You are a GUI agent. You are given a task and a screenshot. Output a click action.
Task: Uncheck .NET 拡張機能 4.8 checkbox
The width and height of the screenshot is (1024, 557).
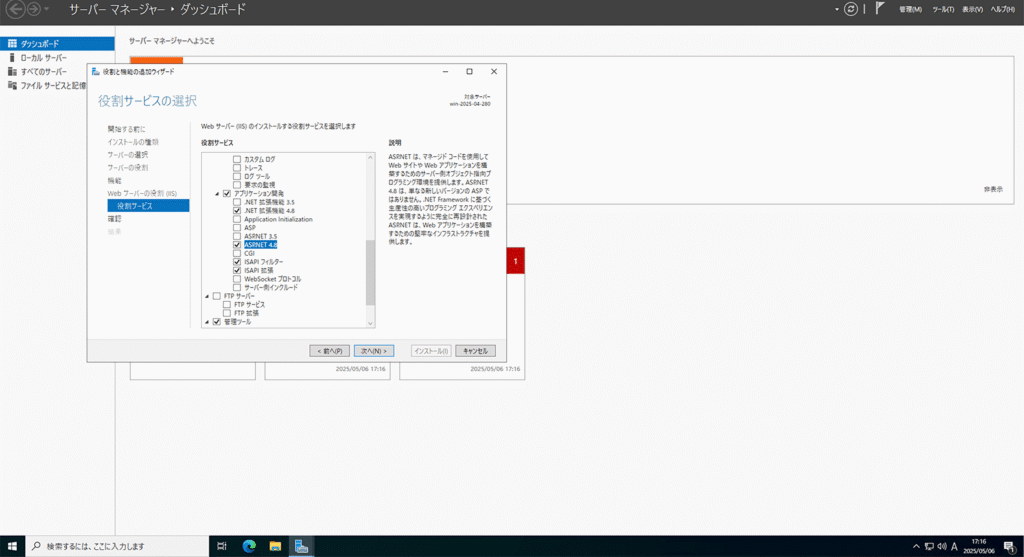pos(237,211)
